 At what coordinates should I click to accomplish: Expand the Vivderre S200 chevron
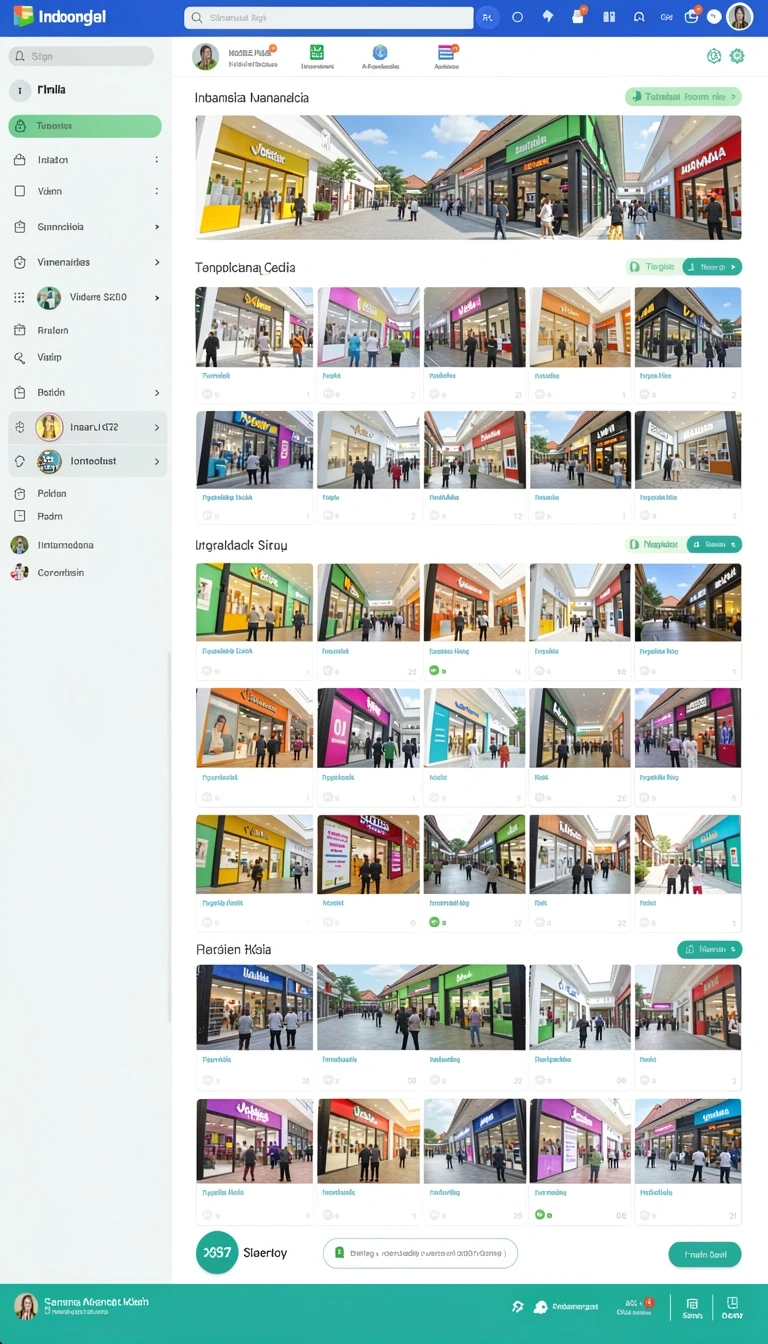coord(157,297)
